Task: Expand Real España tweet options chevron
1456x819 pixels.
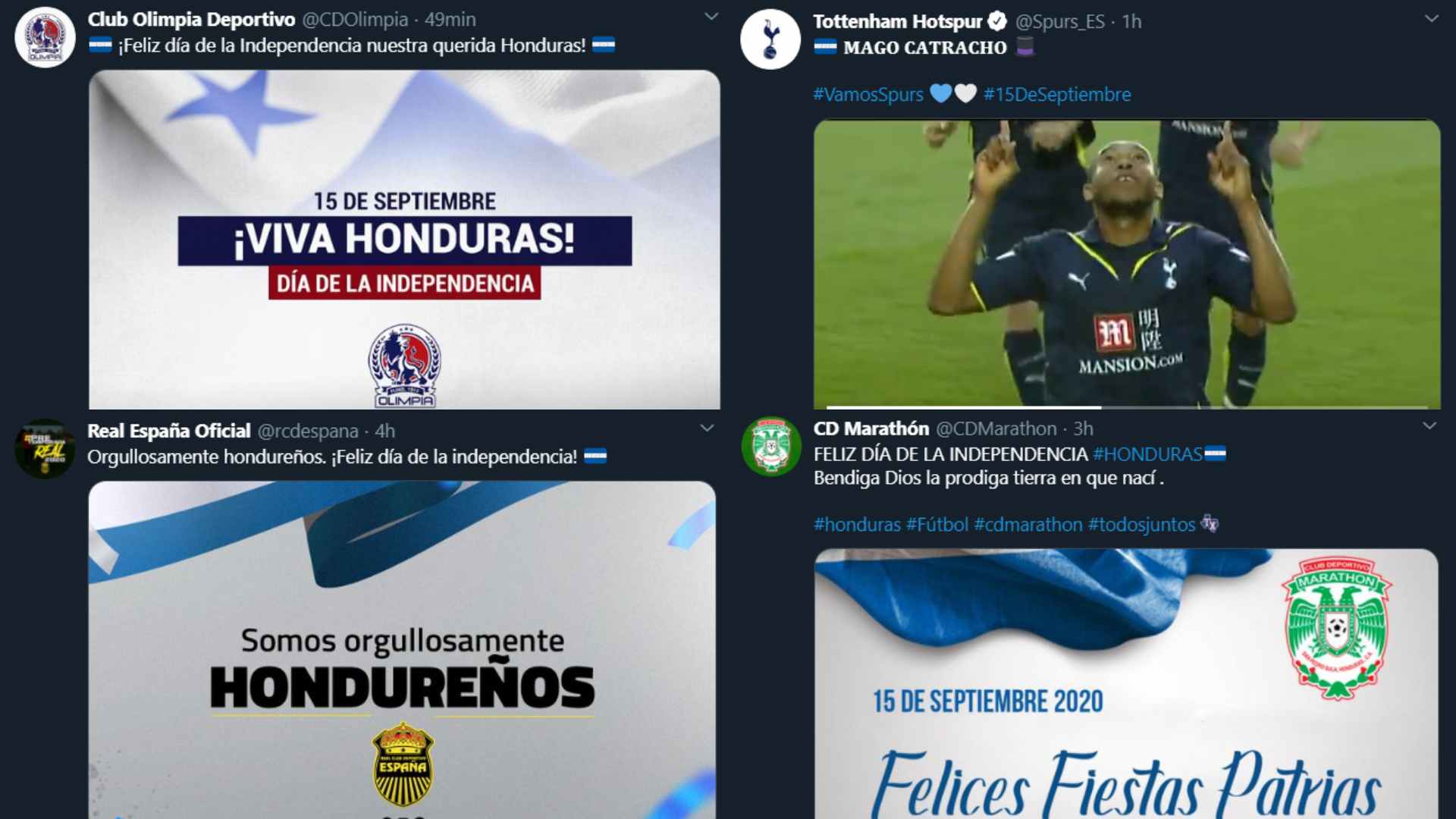Action: 707,428
